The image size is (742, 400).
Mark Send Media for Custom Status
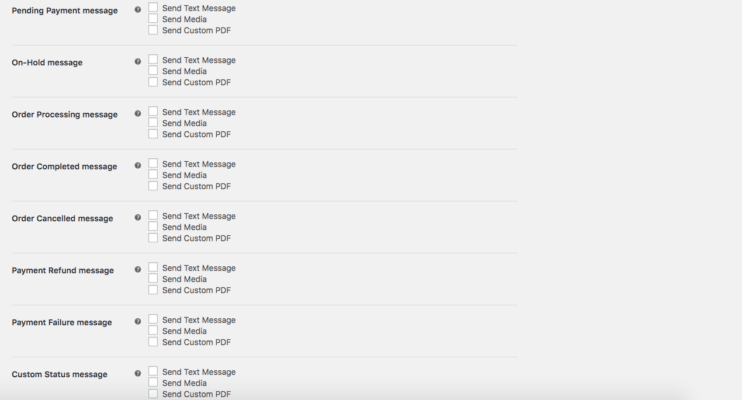(x=153, y=382)
